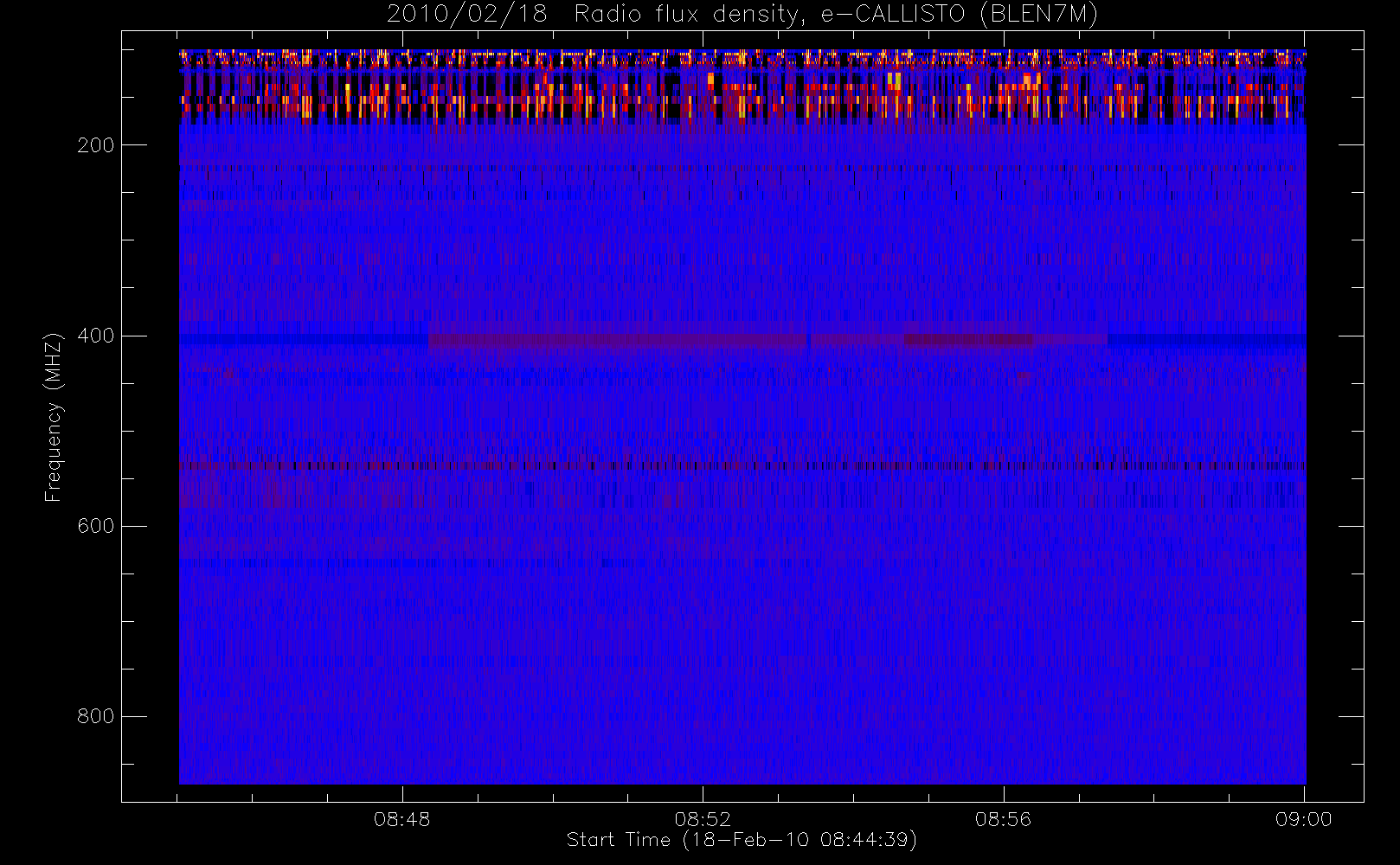Click the plot title 'Radio flux density, e-CALLISTO (BLEN7M)'
Viewport: 1400px width, 865px height.
pyautogui.click(x=836, y=14)
